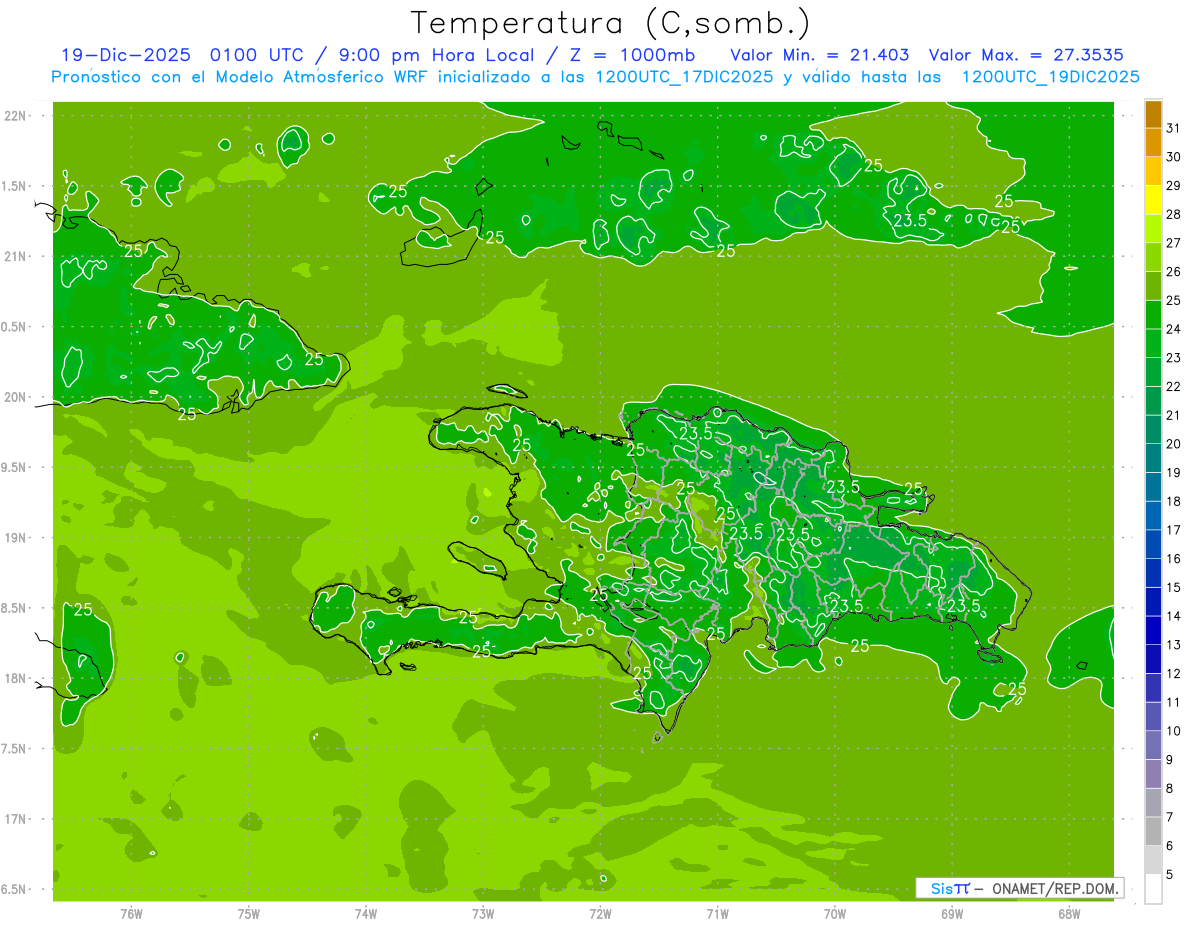The height and width of the screenshot is (927, 1200).
Task: Click the lime band between 27 and 28
Action: (1153, 229)
